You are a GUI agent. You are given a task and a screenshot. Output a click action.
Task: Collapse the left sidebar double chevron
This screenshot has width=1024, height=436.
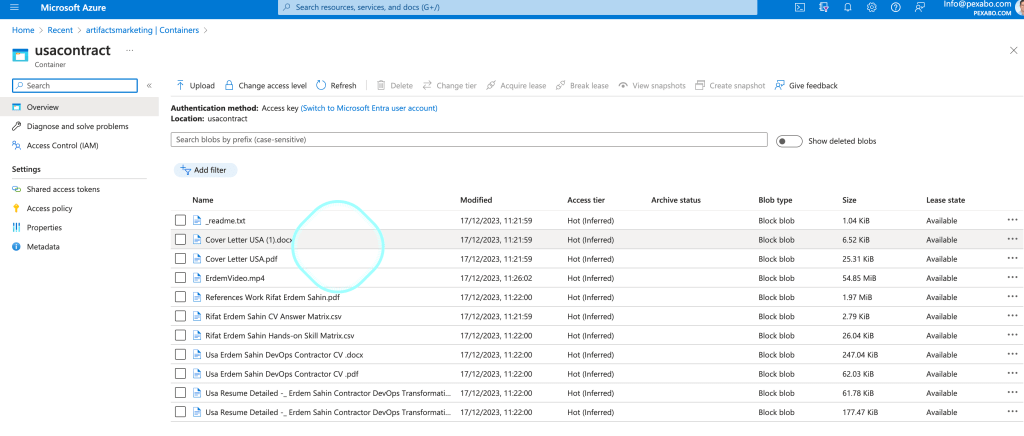[x=149, y=86]
